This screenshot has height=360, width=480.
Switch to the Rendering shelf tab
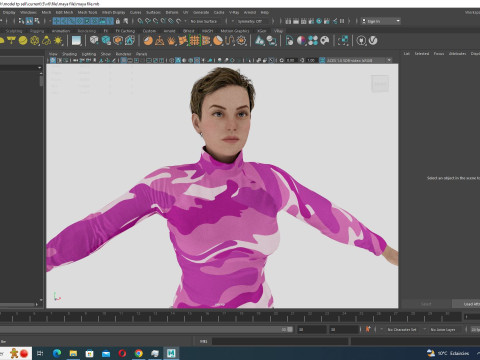pos(87,31)
